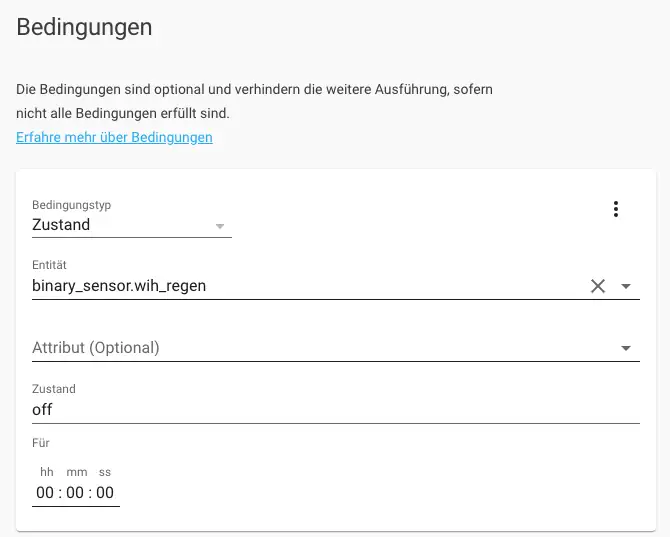Open the condition's three-dot options menu

coord(616,209)
